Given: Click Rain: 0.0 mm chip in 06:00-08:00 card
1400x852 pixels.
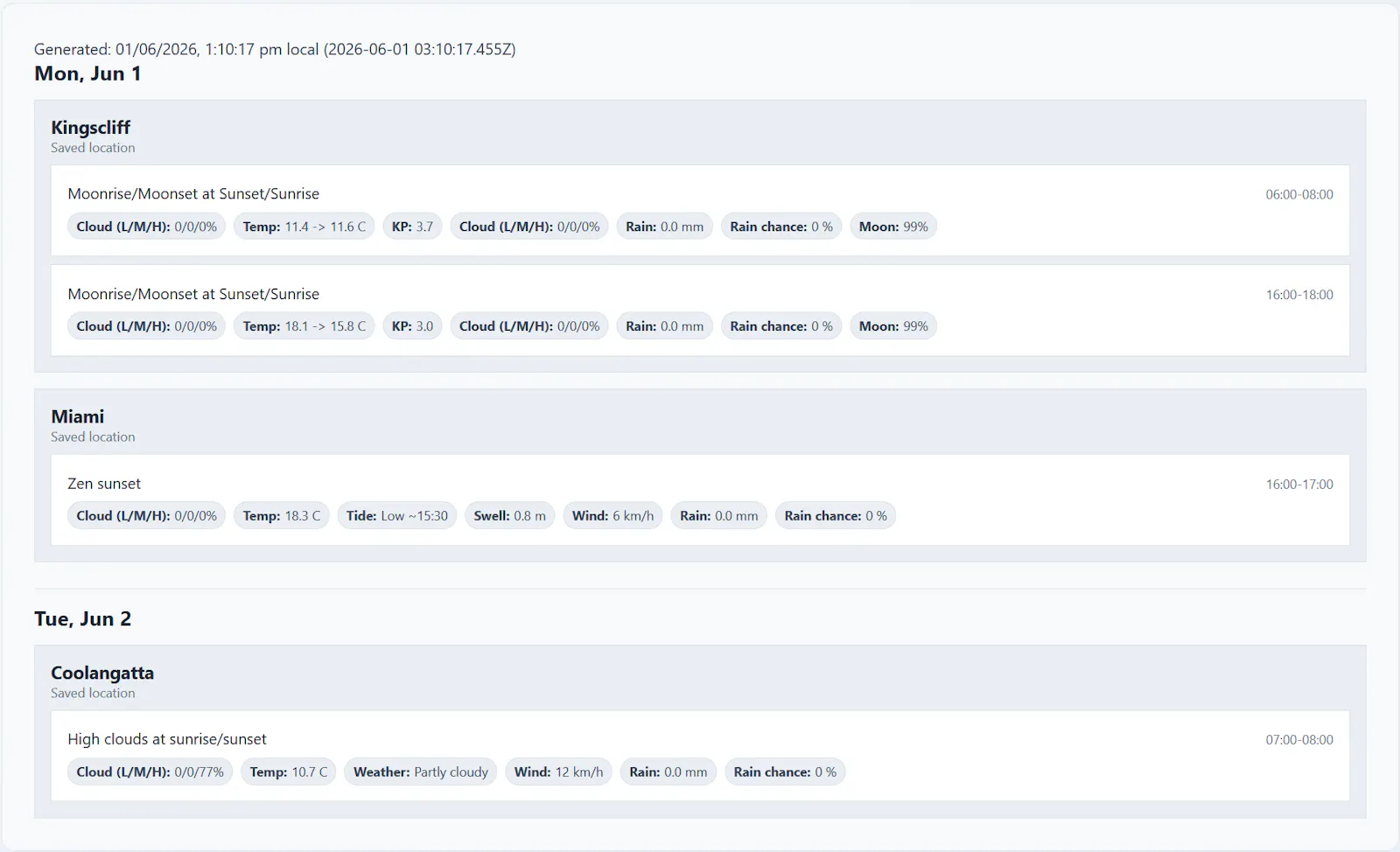Looking at the screenshot, I should [665, 227].
